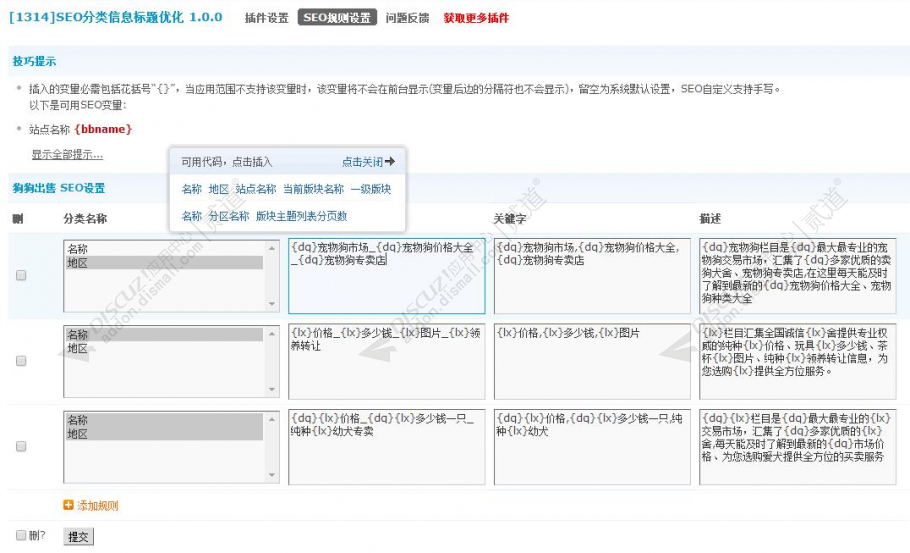Open the 问题反馈 tab
This screenshot has width=910, height=553.
pos(407,18)
